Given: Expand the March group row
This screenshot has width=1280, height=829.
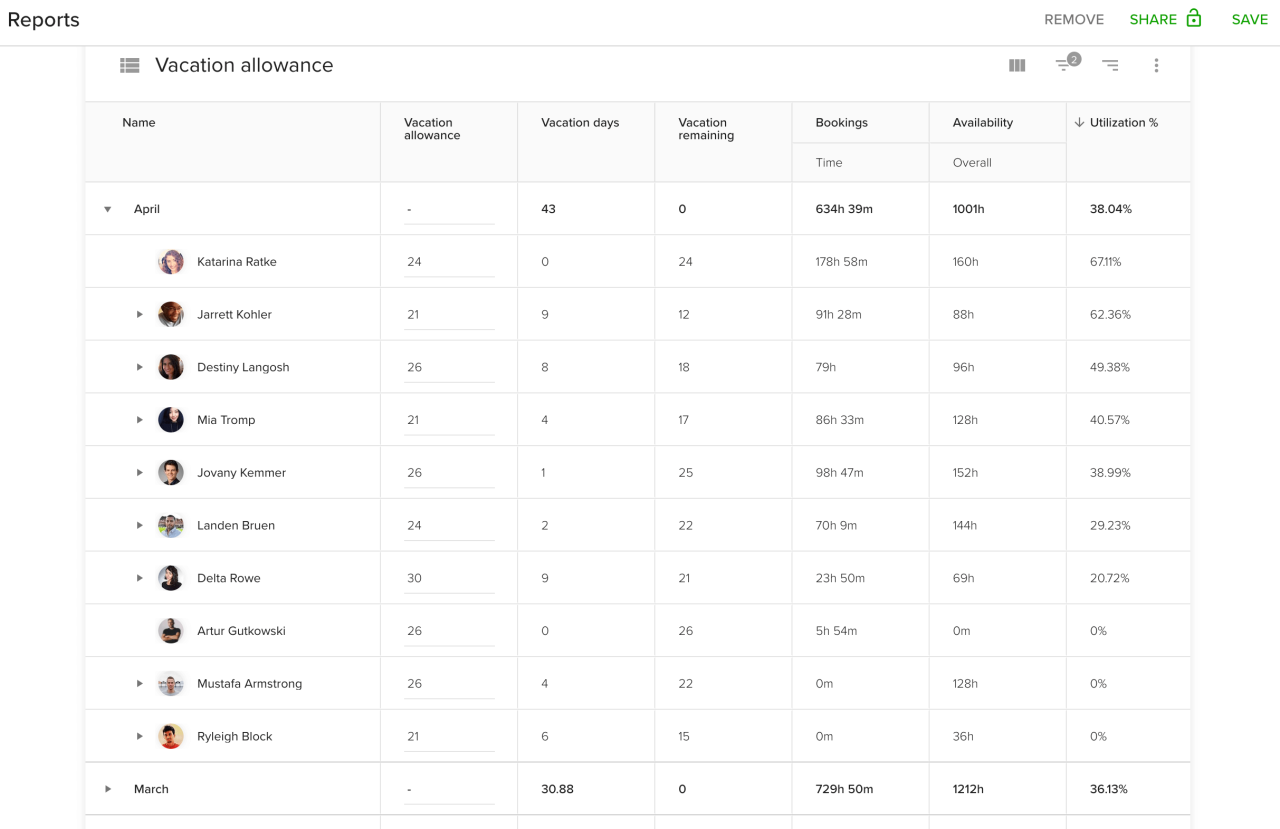Looking at the screenshot, I should (108, 789).
